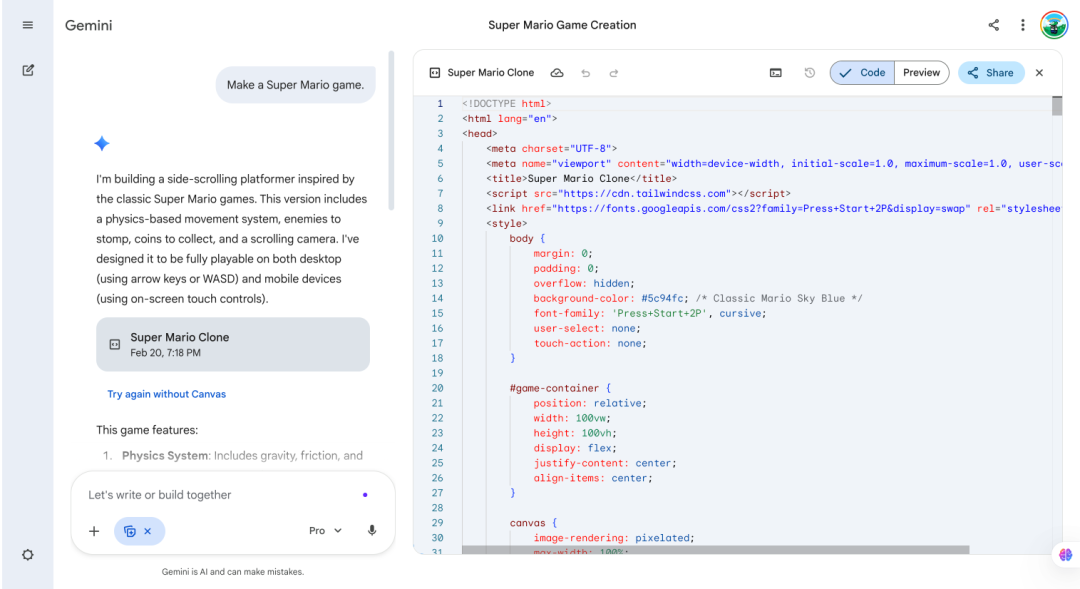Redo the canvas change
This screenshot has height=589, width=1080.
click(x=614, y=73)
